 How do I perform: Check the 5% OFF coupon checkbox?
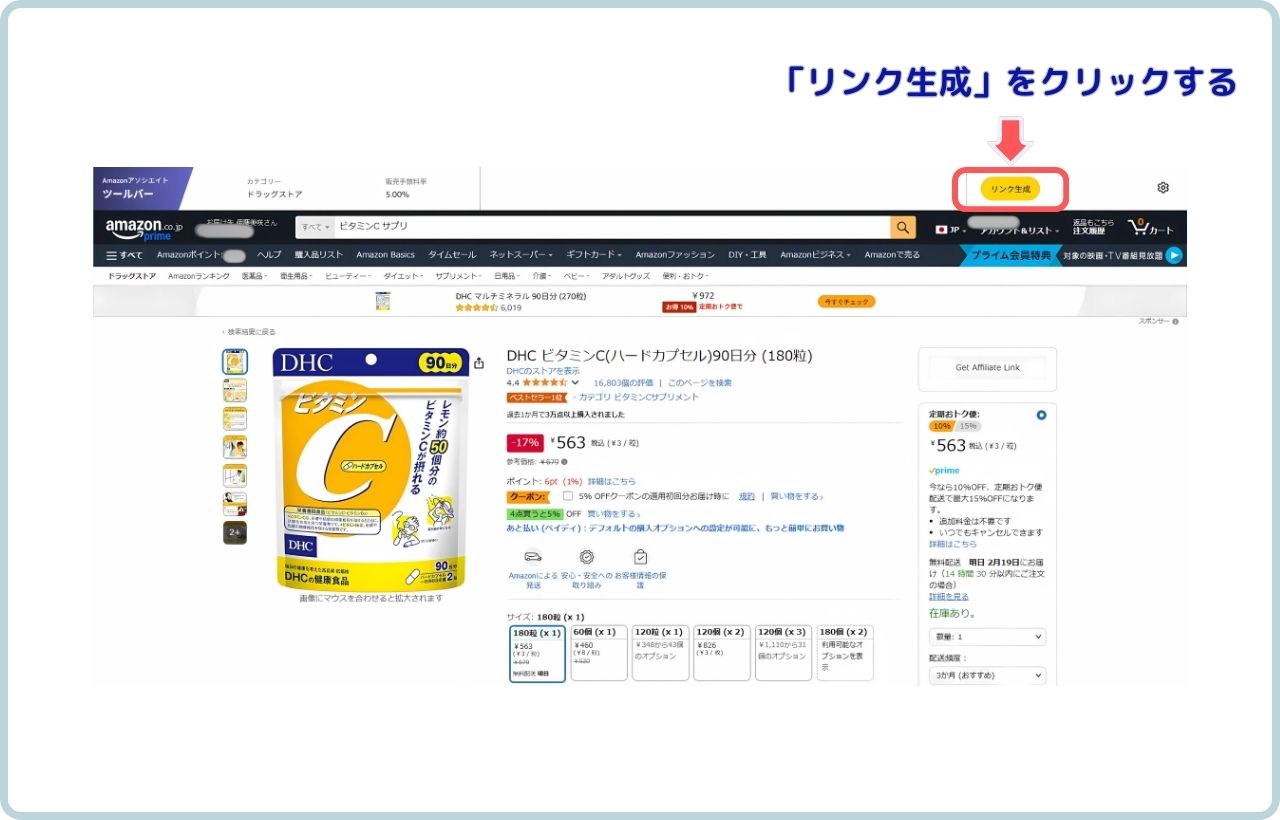pyautogui.click(x=568, y=495)
